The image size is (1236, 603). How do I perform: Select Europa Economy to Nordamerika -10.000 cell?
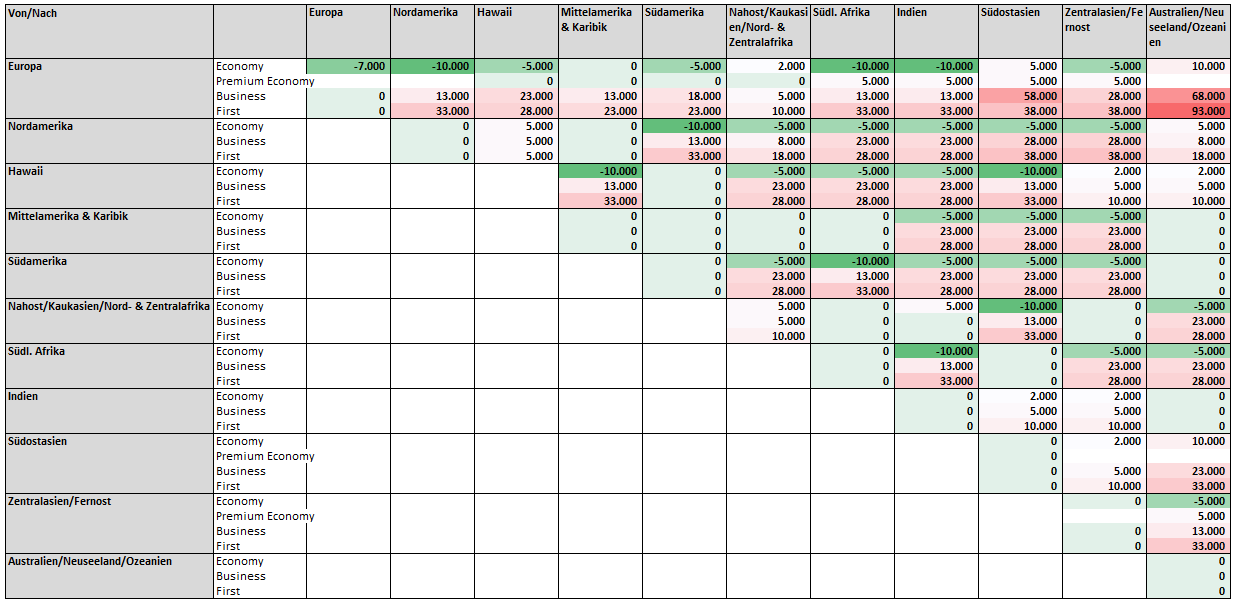pos(432,66)
